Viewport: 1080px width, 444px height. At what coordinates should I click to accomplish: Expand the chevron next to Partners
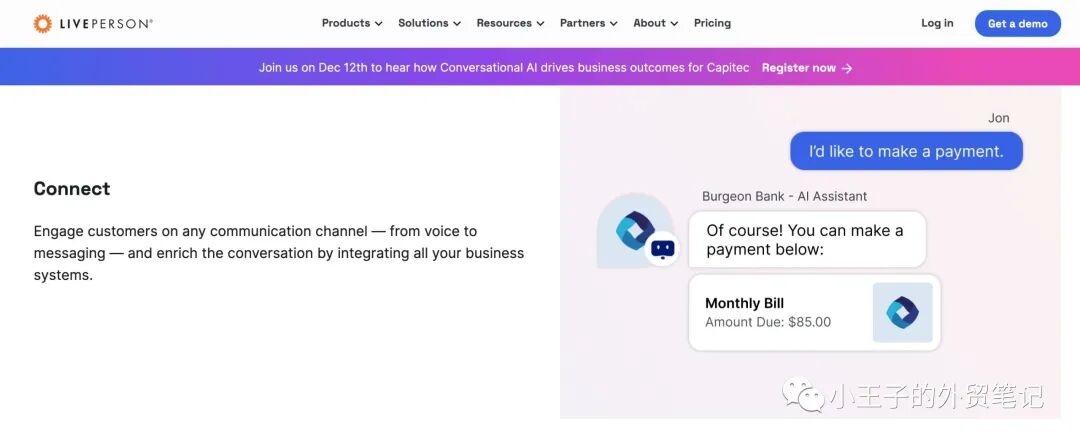coord(614,23)
